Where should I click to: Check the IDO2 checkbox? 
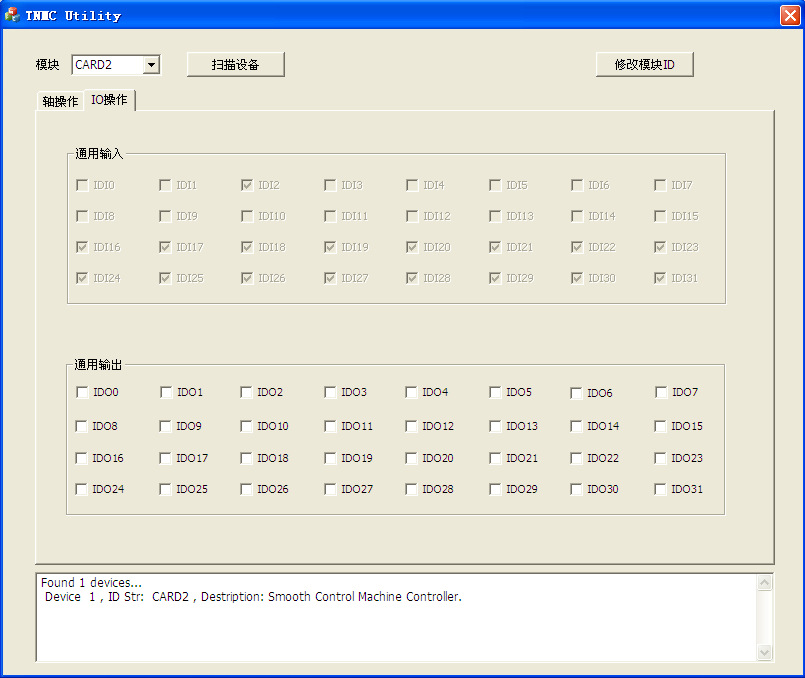click(246, 392)
